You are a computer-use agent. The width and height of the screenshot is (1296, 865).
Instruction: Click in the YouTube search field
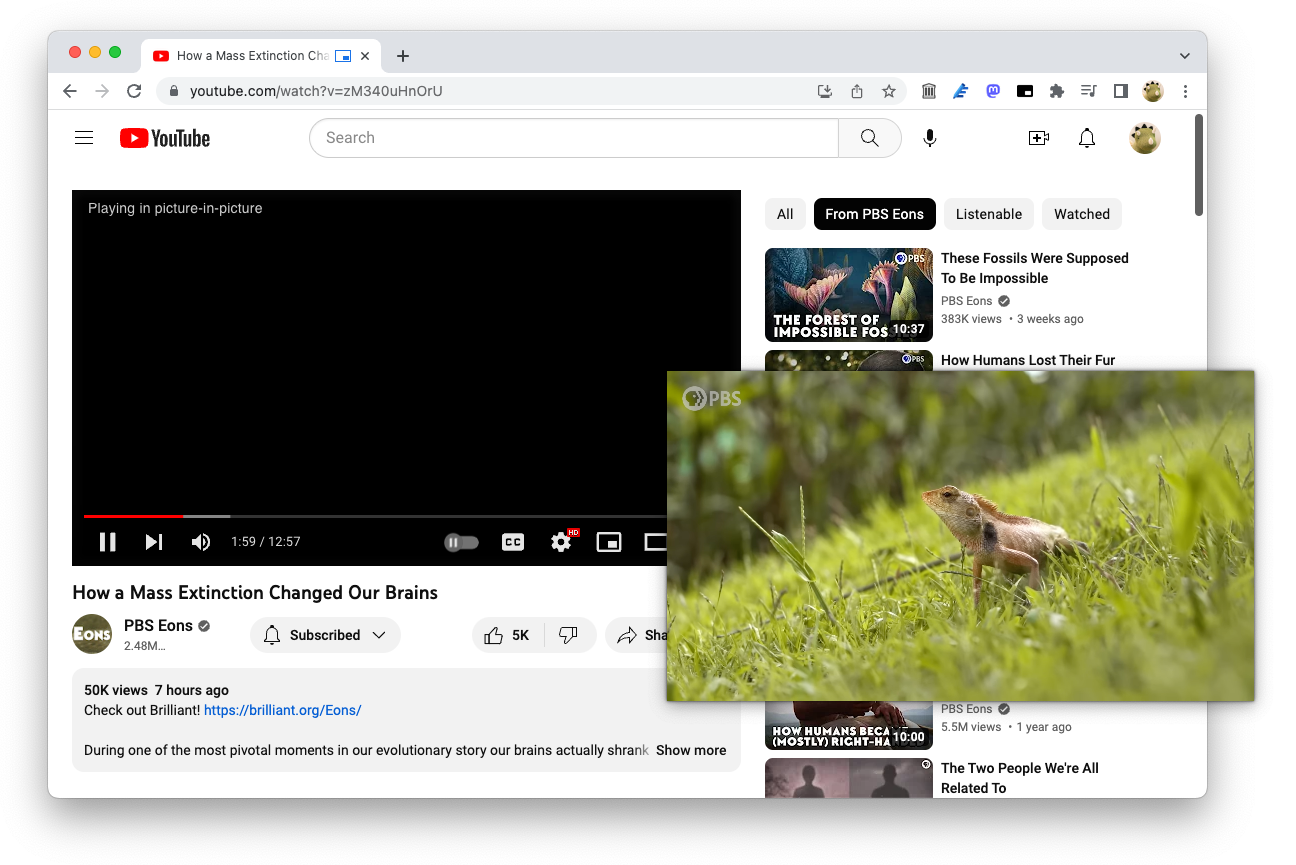coord(573,138)
